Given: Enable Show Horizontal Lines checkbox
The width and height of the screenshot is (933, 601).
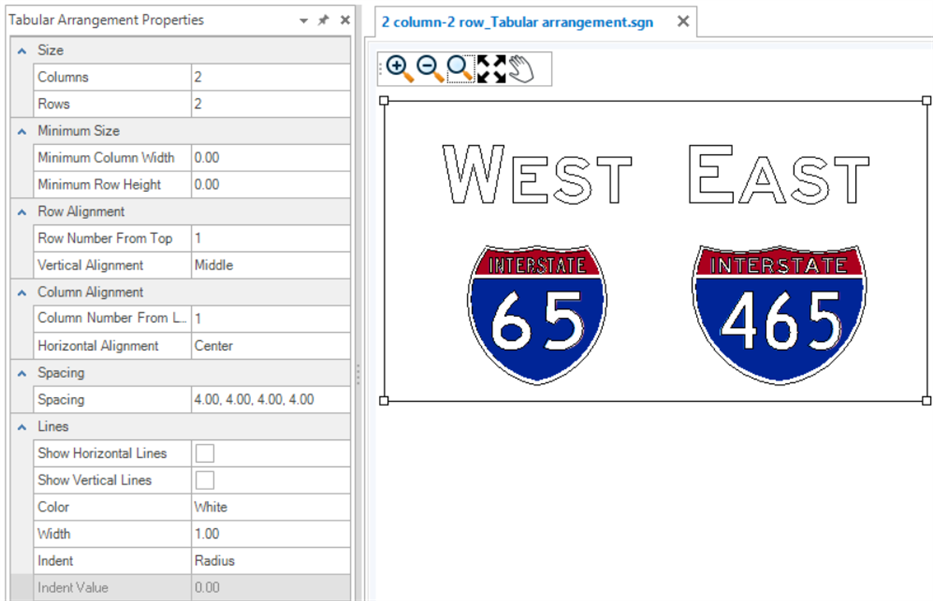Looking at the screenshot, I should (x=205, y=453).
